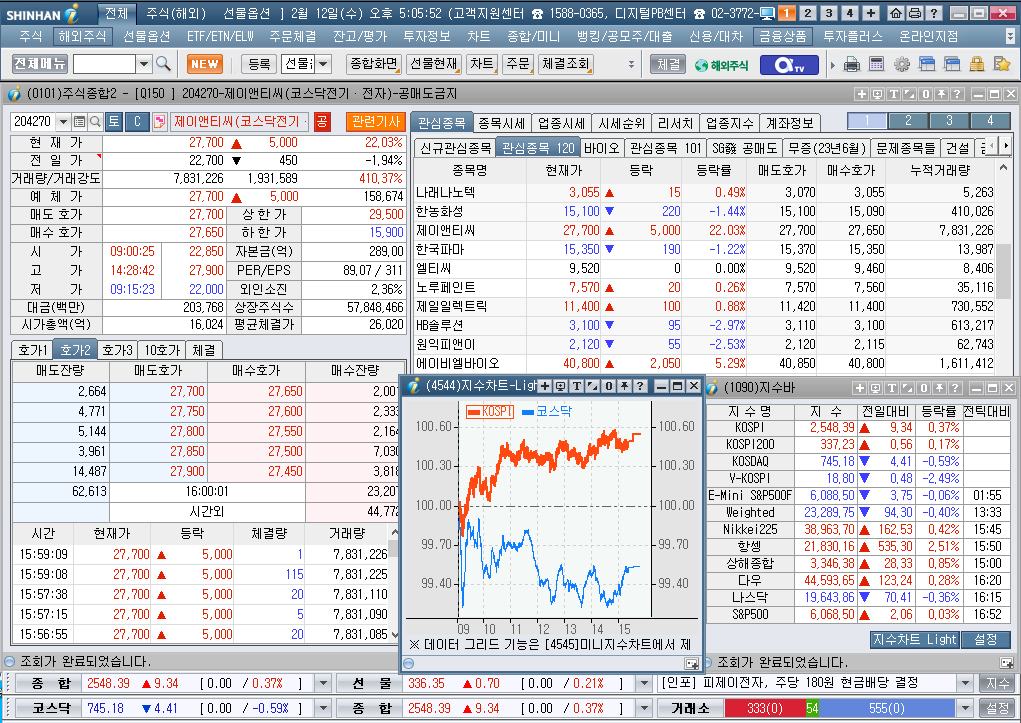Screen dimensions: 1021x723
Task: Click the 토 button next to stock code
Action: 114,121
